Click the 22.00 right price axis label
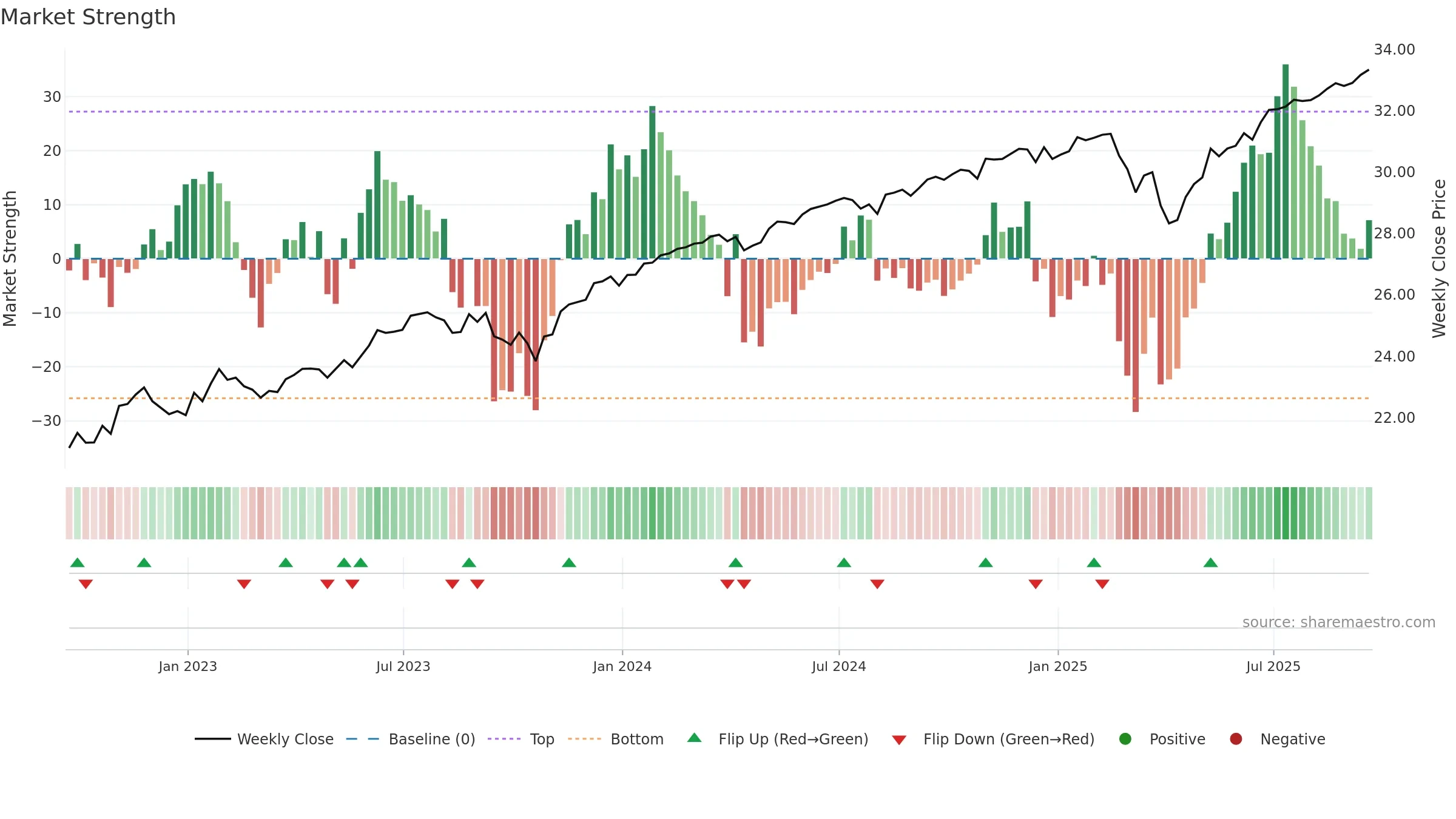 click(x=1395, y=417)
